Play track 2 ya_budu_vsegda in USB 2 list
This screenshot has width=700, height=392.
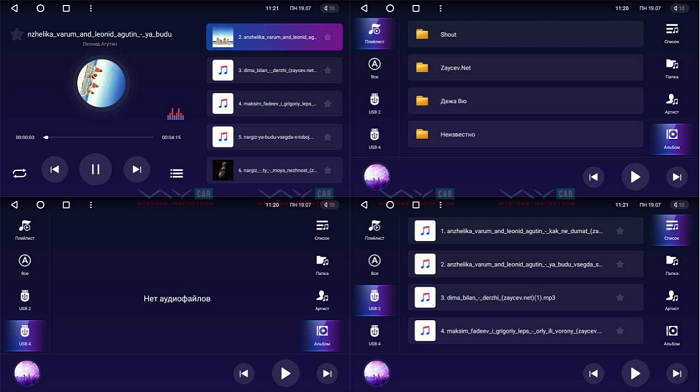(x=525, y=264)
